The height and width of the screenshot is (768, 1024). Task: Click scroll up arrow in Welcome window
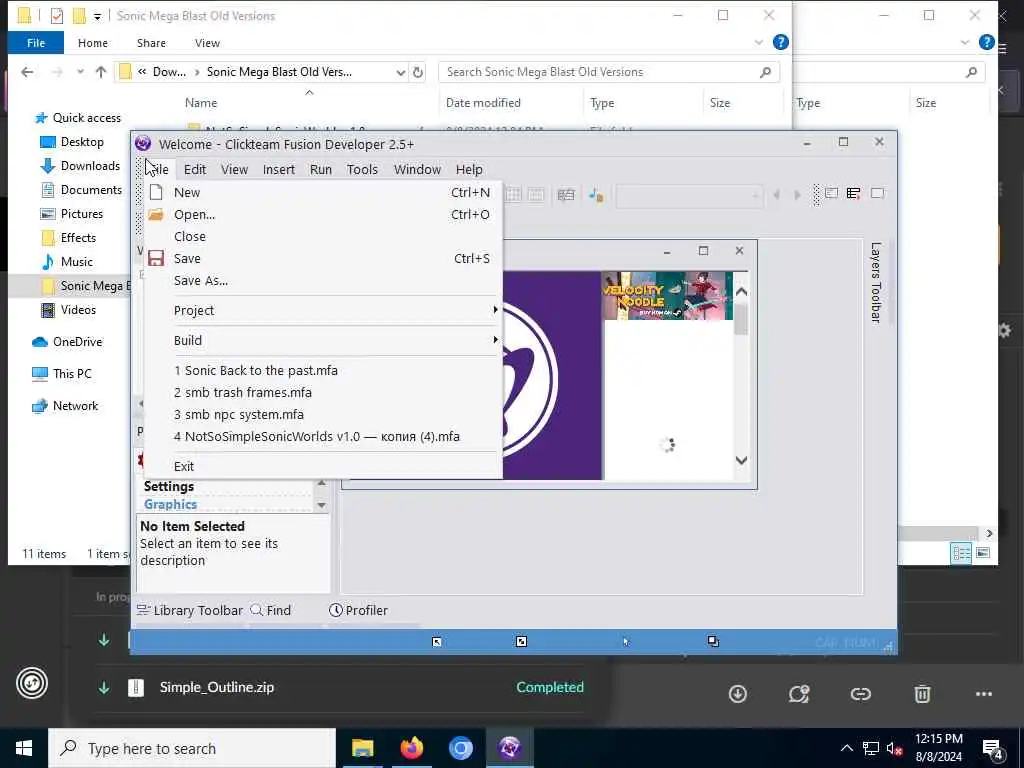pos(741,292)
